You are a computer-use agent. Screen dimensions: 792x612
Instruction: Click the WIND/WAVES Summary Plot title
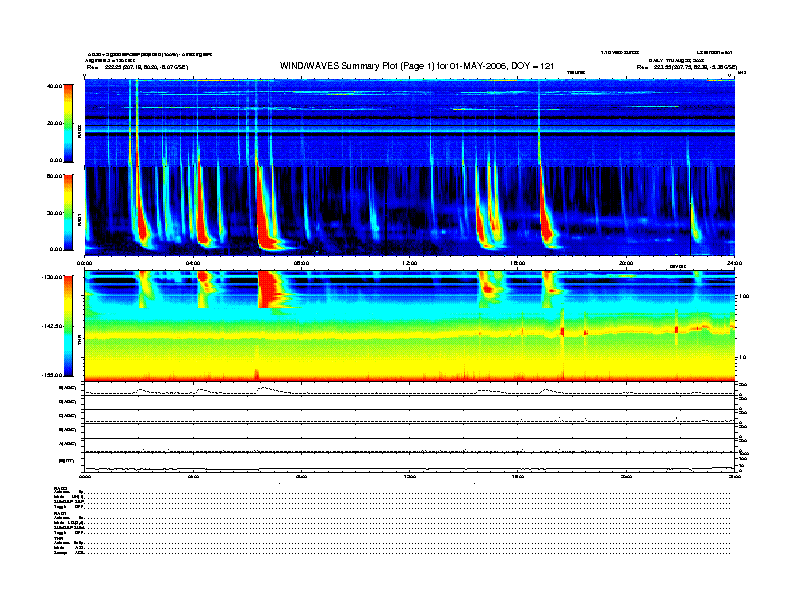tap(417, 66)
